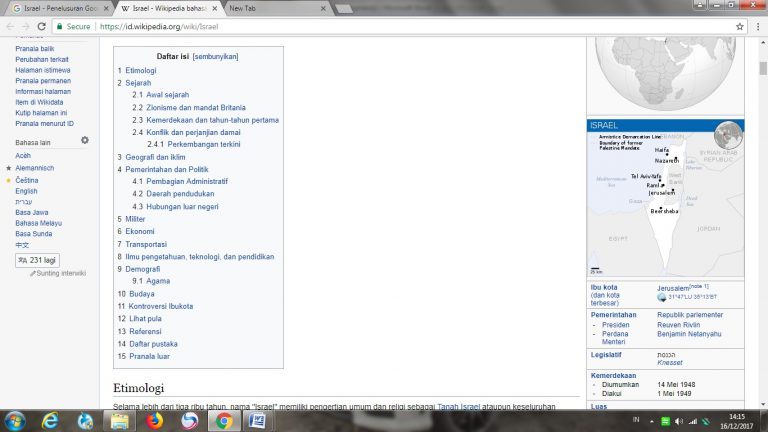Image resolution: width=768 pixels, height=432 pixels.
Task: Click the Sunting interwiki pencil icon
Action: pos(33,273)
